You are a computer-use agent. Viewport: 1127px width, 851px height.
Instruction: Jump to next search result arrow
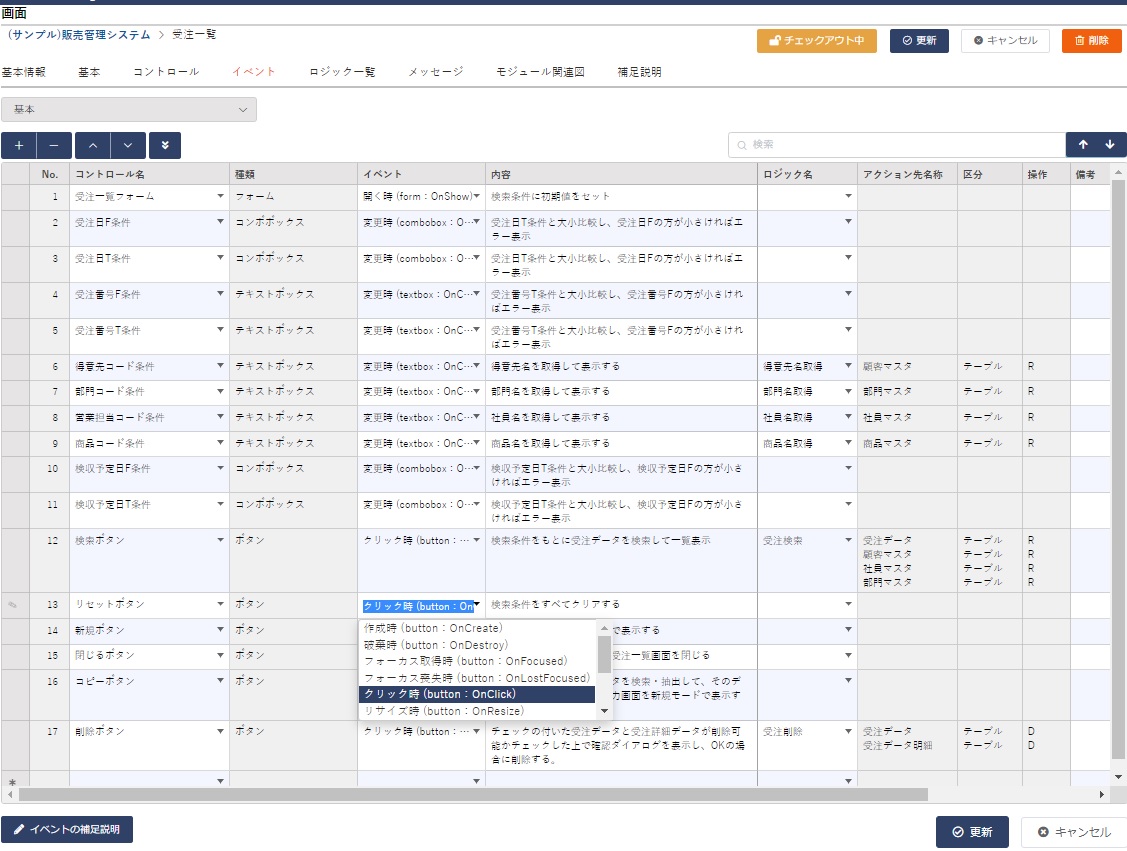[1110, 144]
